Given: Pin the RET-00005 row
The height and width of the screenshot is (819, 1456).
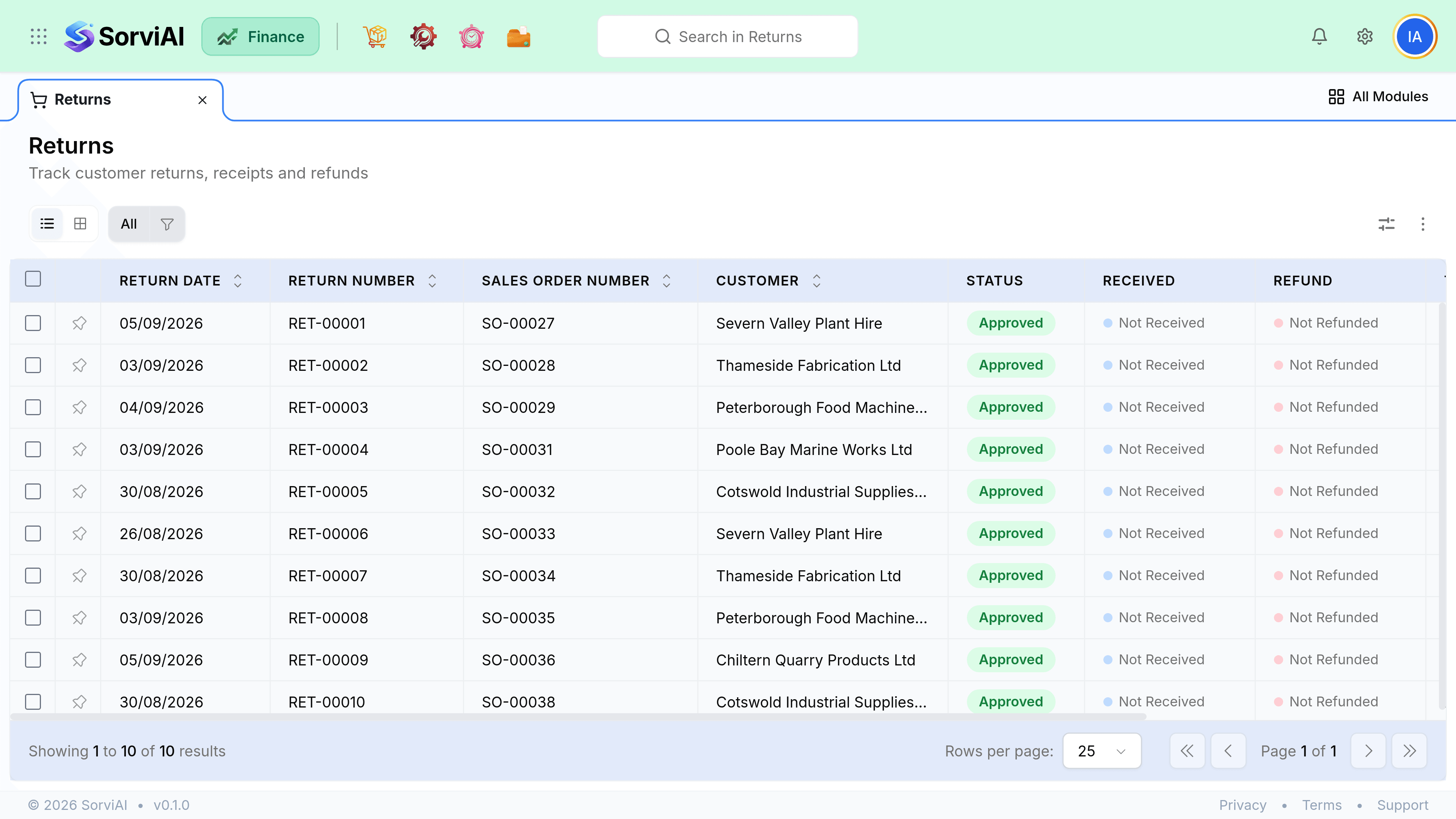Looking at the screenshot, I should tap(79, 492).
